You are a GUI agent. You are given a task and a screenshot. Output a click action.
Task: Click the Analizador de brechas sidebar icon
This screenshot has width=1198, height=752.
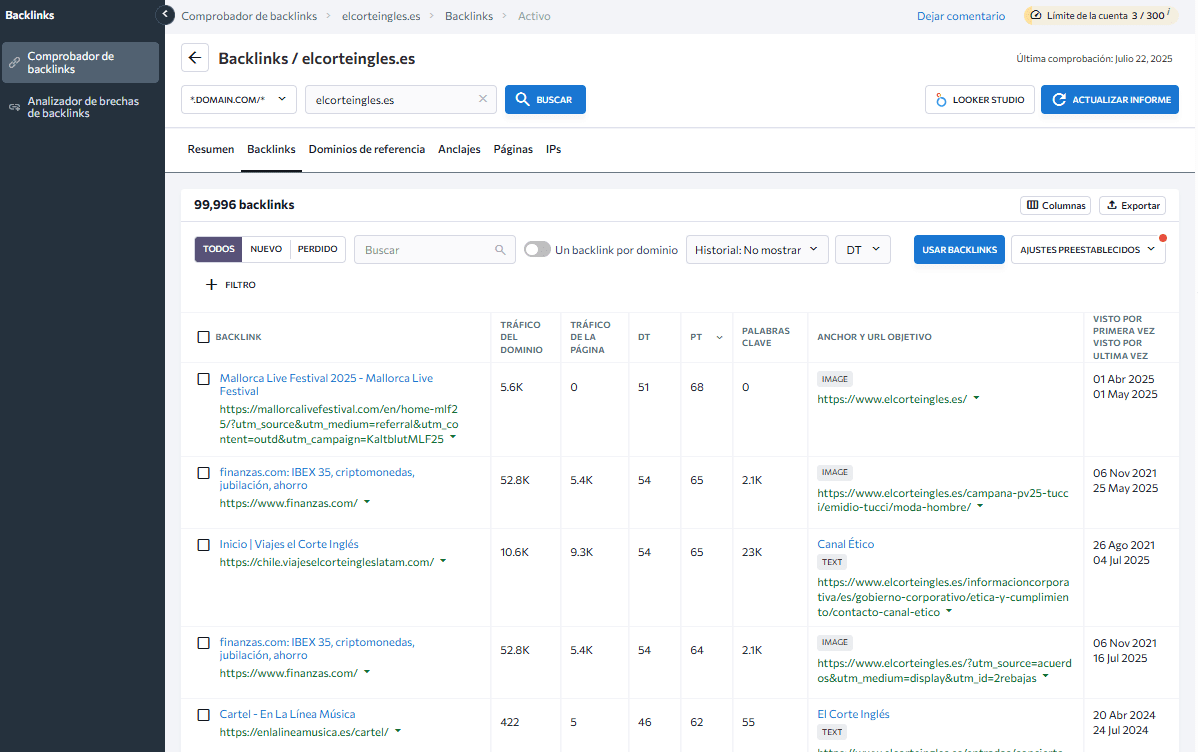[15, 107]
